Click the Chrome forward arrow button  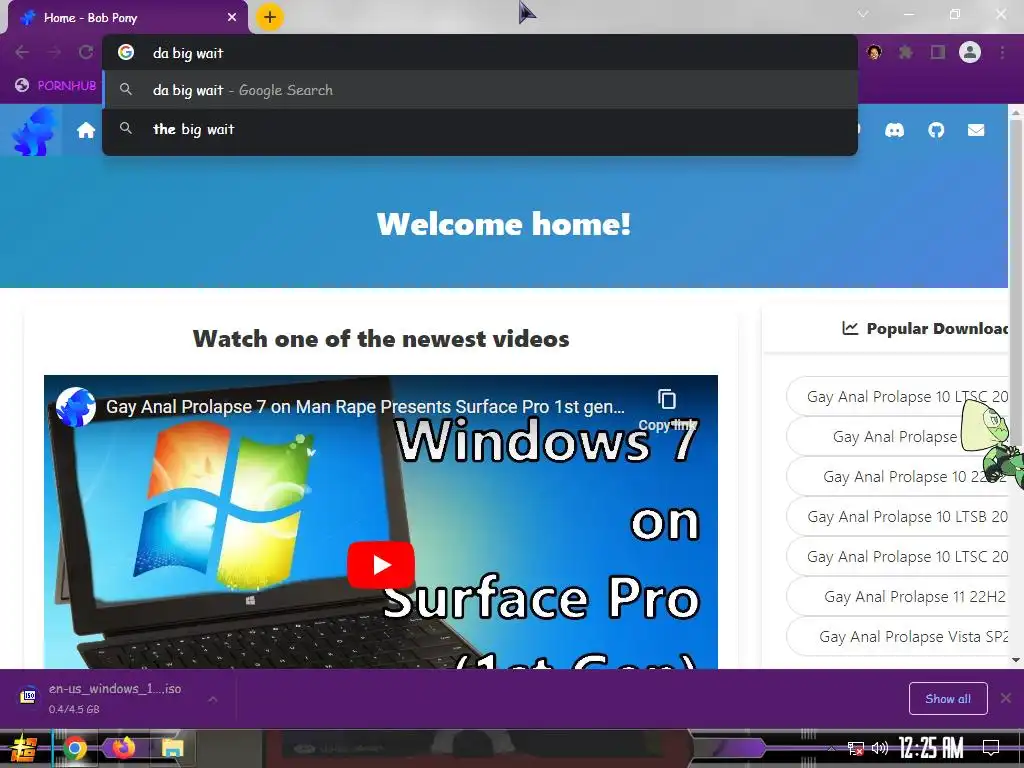54,52
